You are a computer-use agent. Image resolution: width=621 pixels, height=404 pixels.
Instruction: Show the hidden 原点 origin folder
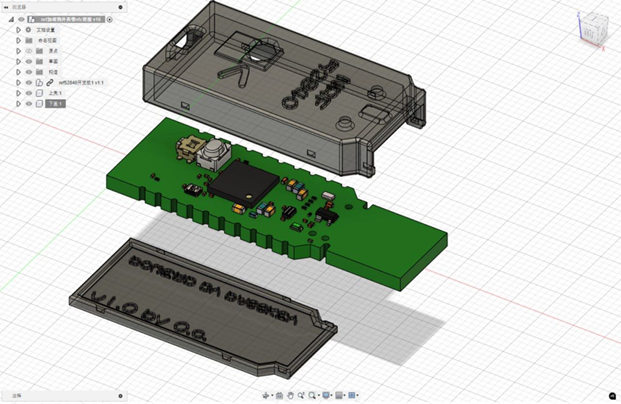pos(29,51)
